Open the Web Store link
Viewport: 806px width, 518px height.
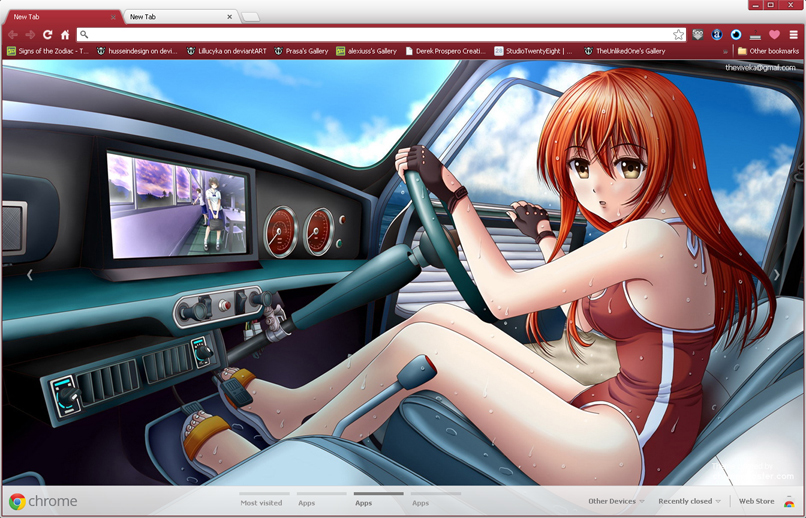pos(756,501)
